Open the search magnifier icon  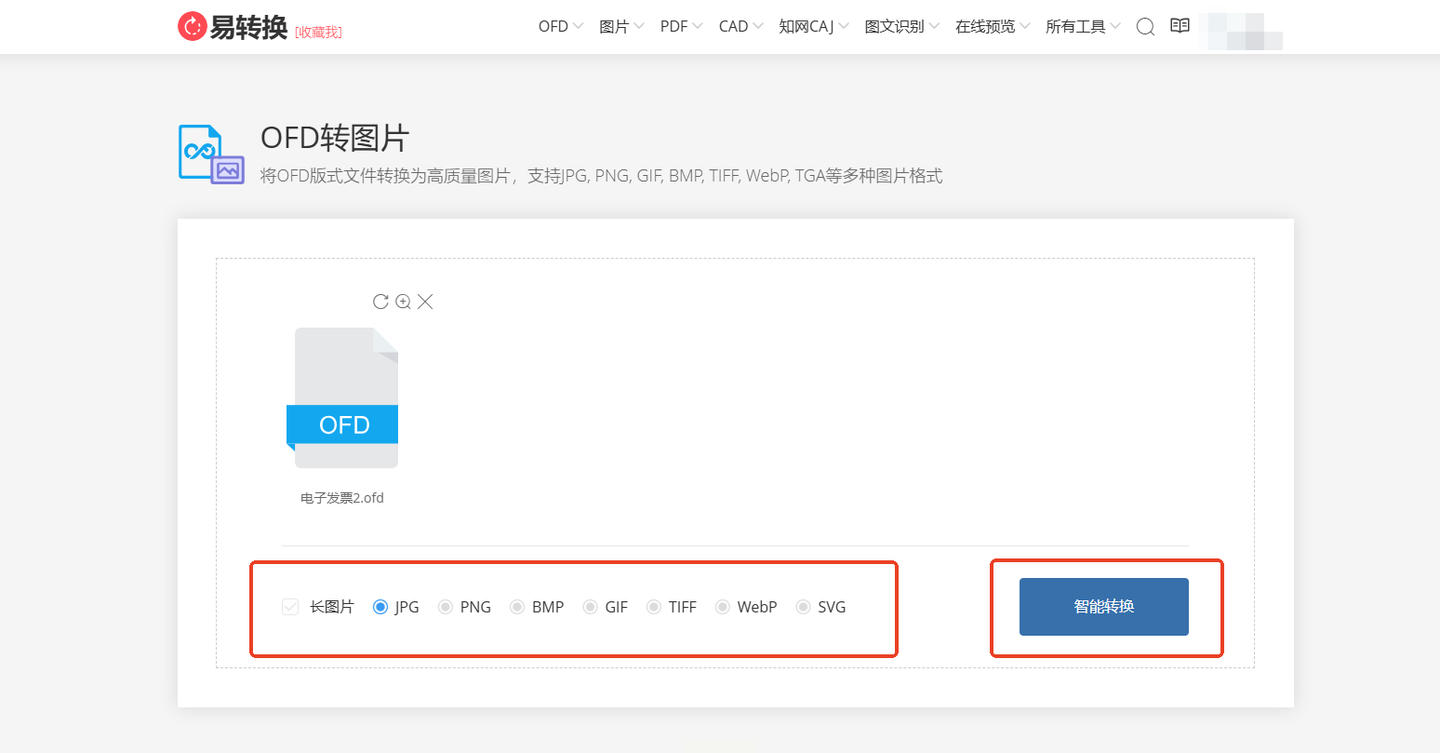(x=1146, y=27)
